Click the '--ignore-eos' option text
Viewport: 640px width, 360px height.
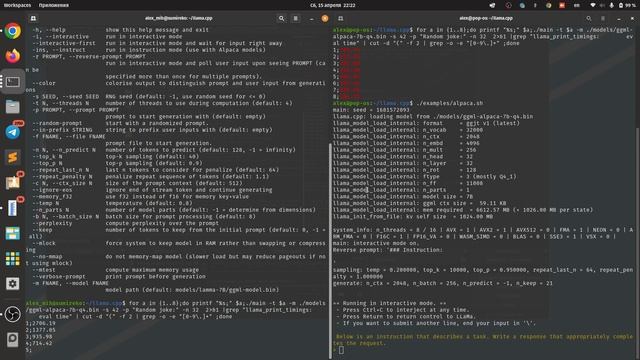(x=53, y=190)
